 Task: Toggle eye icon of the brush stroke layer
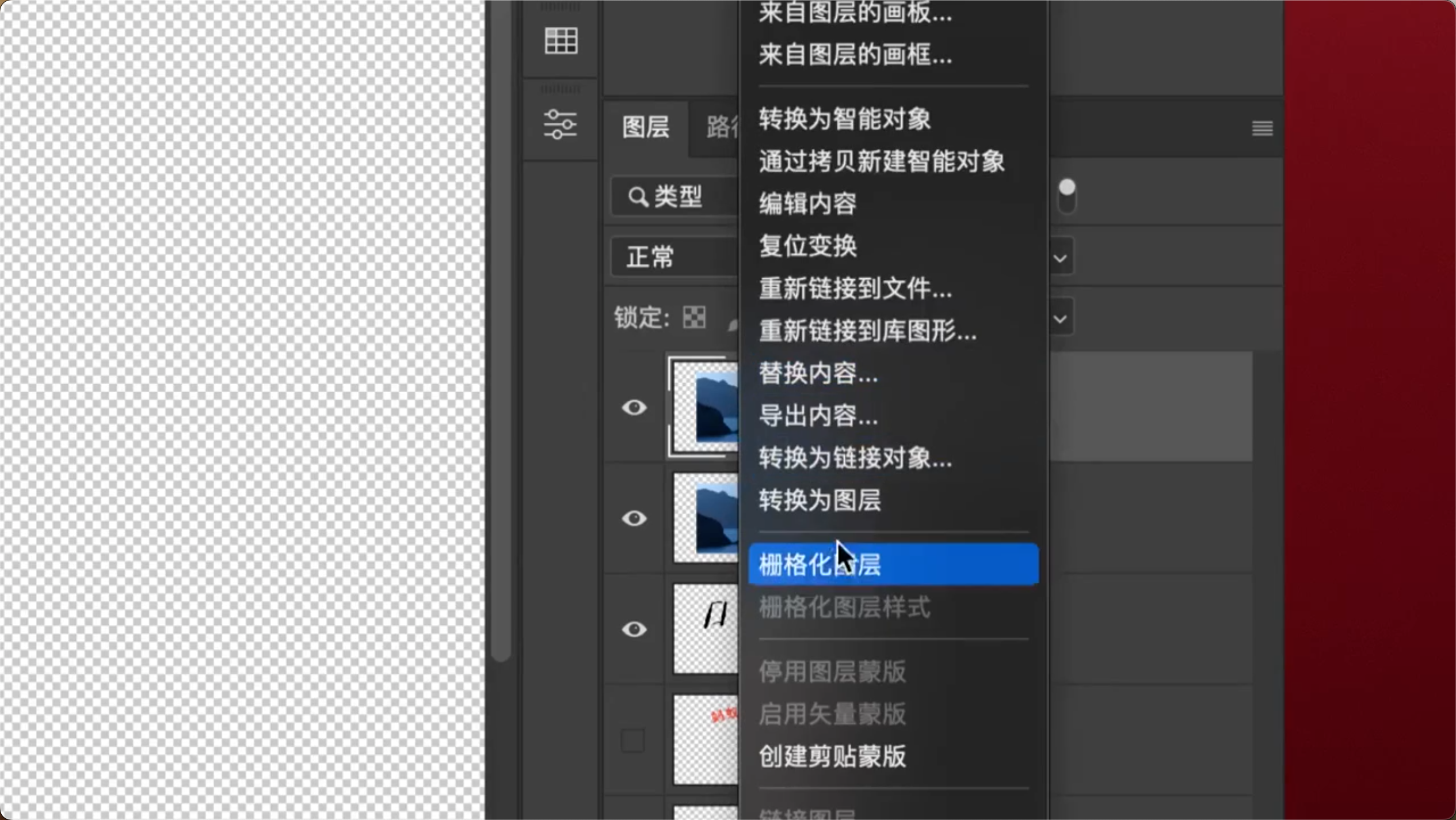[x=634, y=629]
